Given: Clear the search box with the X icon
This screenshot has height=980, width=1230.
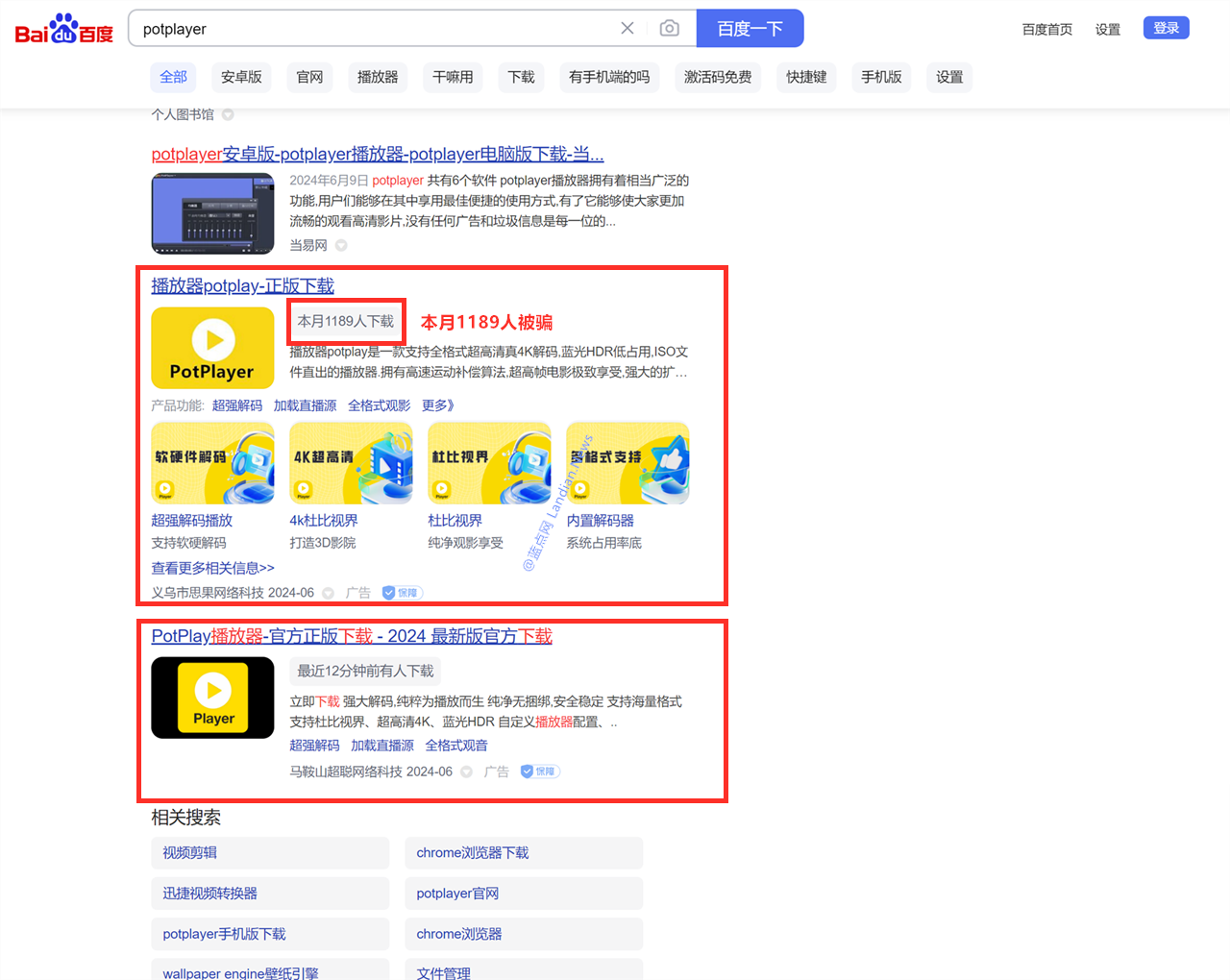Looking at the screenshot, I should (x=627, y=29).
